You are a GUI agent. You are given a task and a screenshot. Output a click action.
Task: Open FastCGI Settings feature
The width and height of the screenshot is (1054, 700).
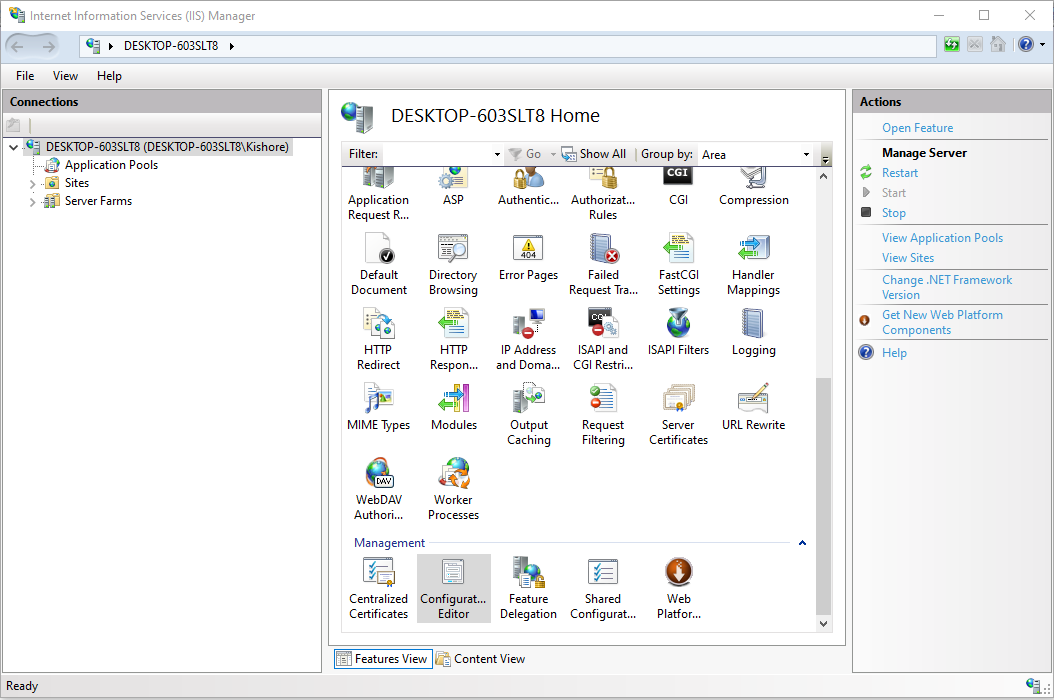tap(678, 264)
